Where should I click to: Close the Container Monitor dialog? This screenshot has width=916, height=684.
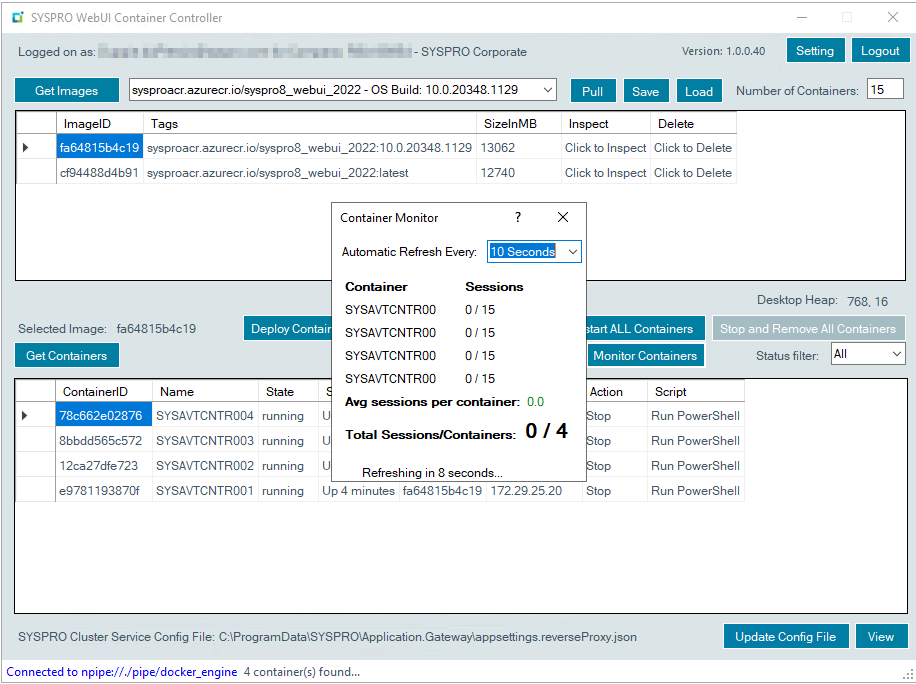[563, 217]
